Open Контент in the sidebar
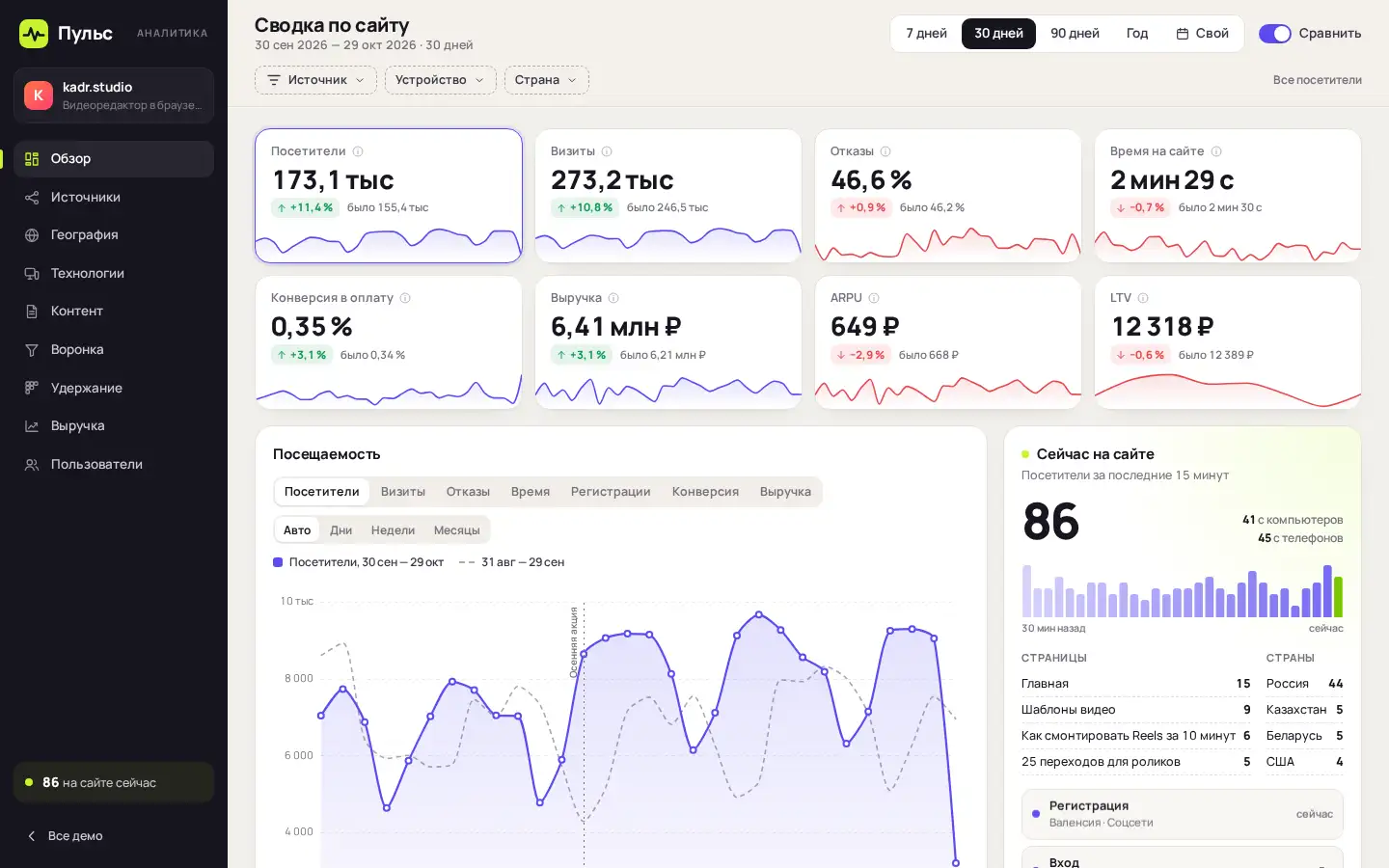This screenshot has width=1389, height=868. tap(114, 312)
